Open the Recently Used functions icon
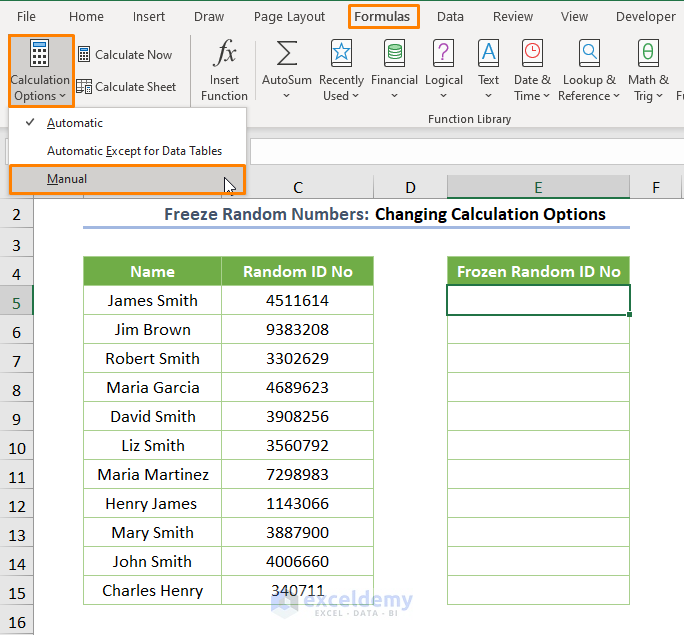Screen dimensions: 684x635 click(341, 54)
